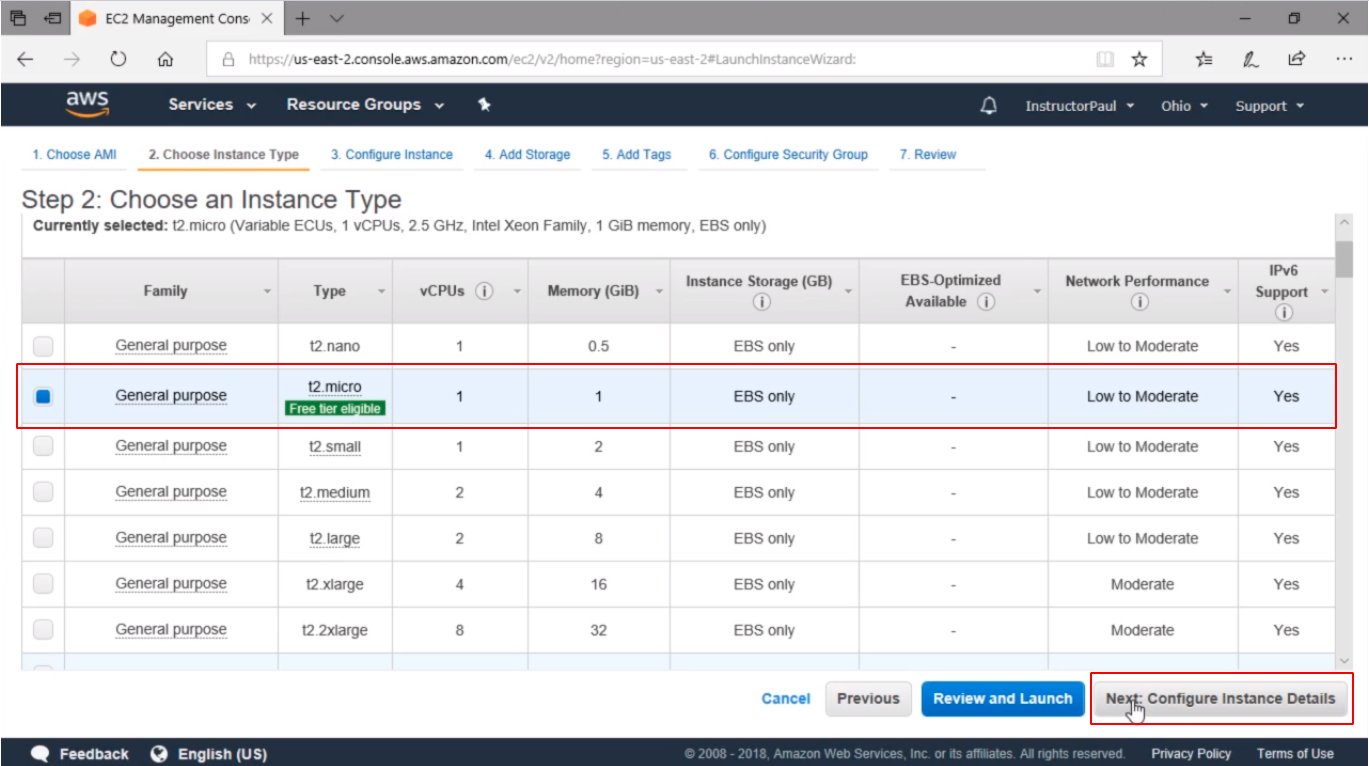Open the Memory column filter arrow
Viewport: 1369px width, 766px height.
[x=658, y=291]
